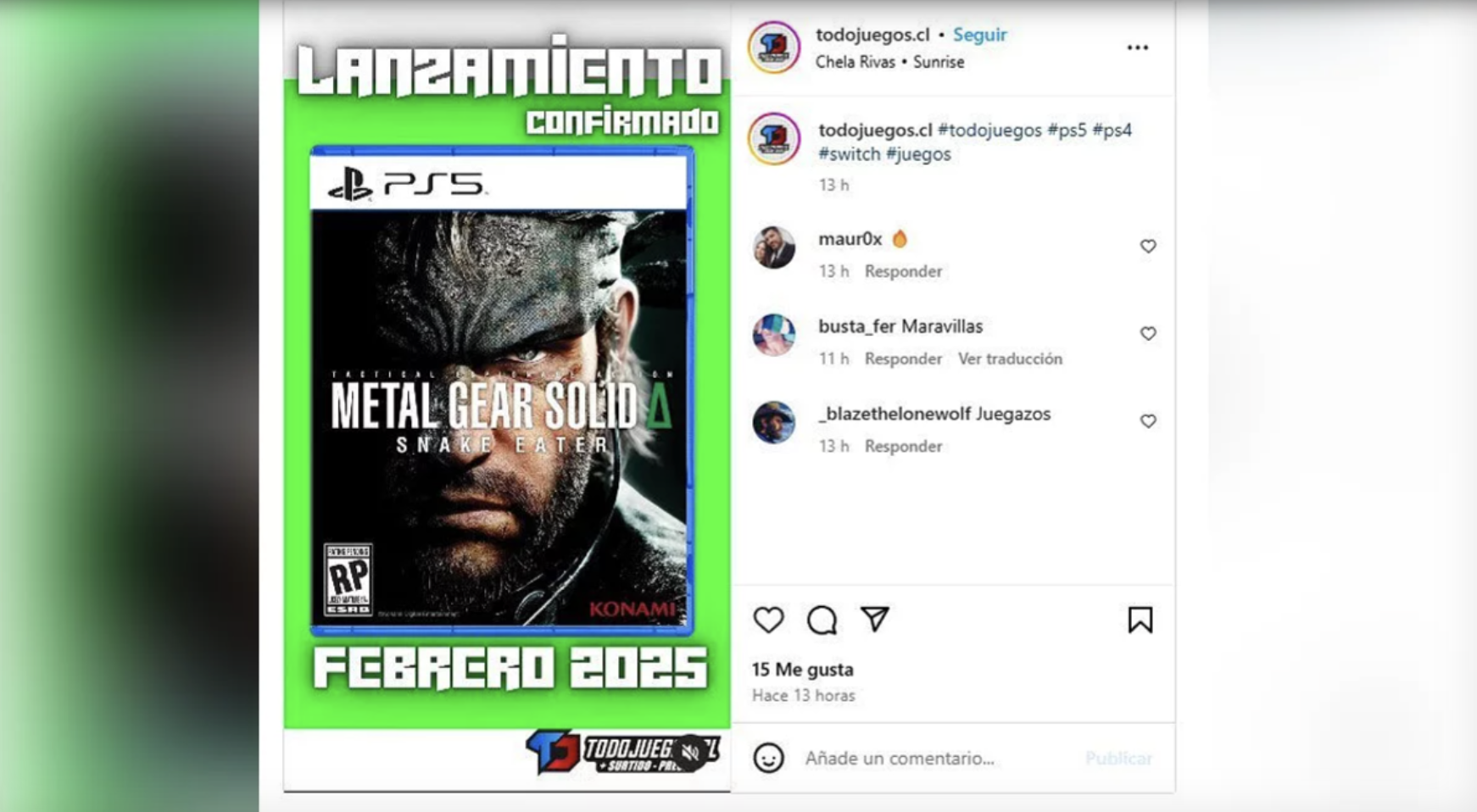The height and width of the screenshot is (812, 1477).
Task: Save the post with the bookmark icon
Action: point(1140,620)
